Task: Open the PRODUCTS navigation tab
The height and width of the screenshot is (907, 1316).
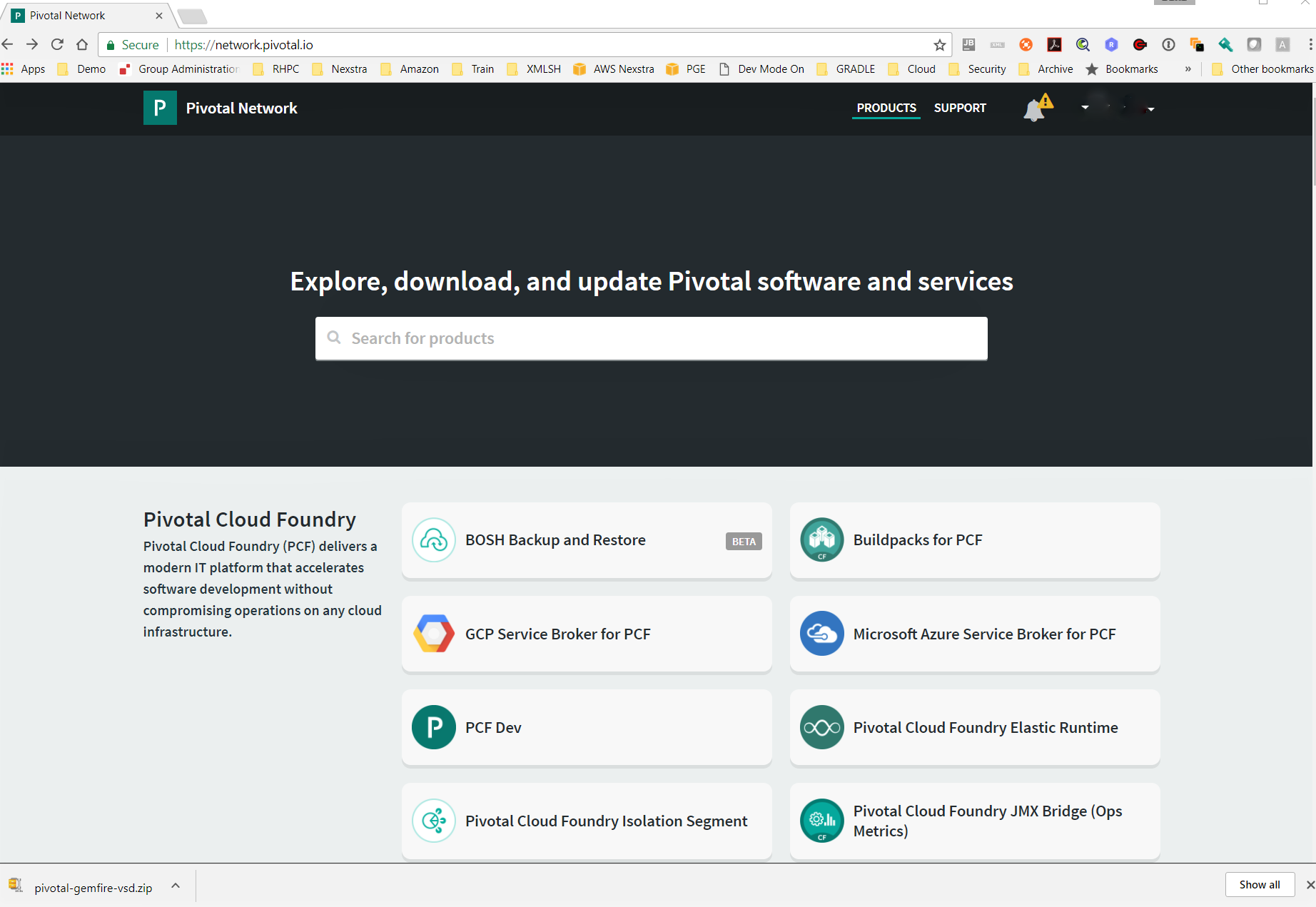Action: pos(886,108)
